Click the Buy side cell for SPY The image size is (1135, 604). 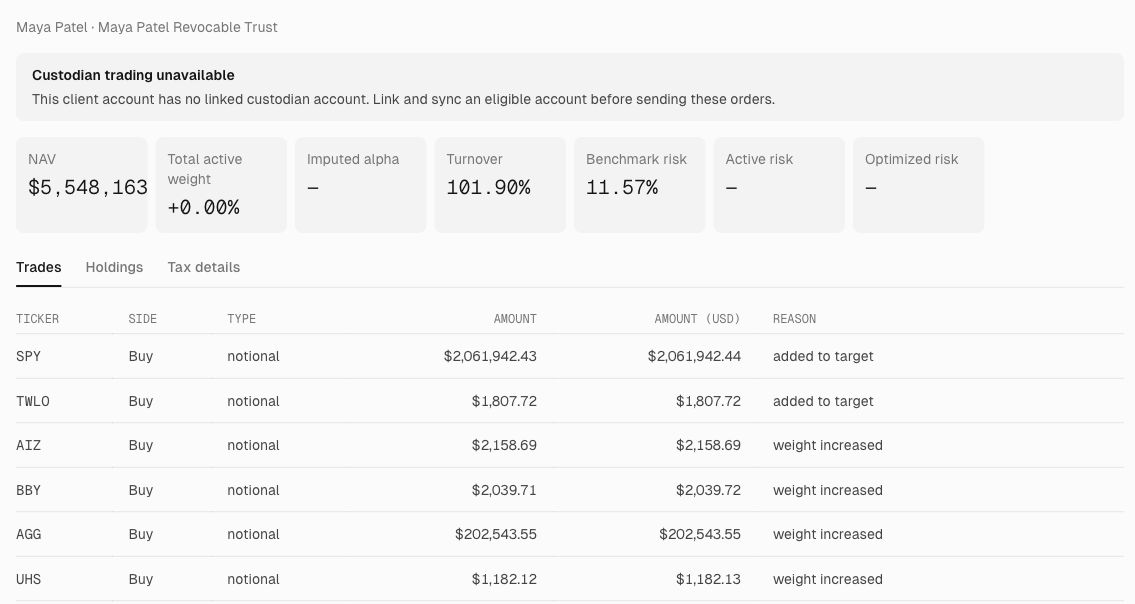tap(140, 356)
